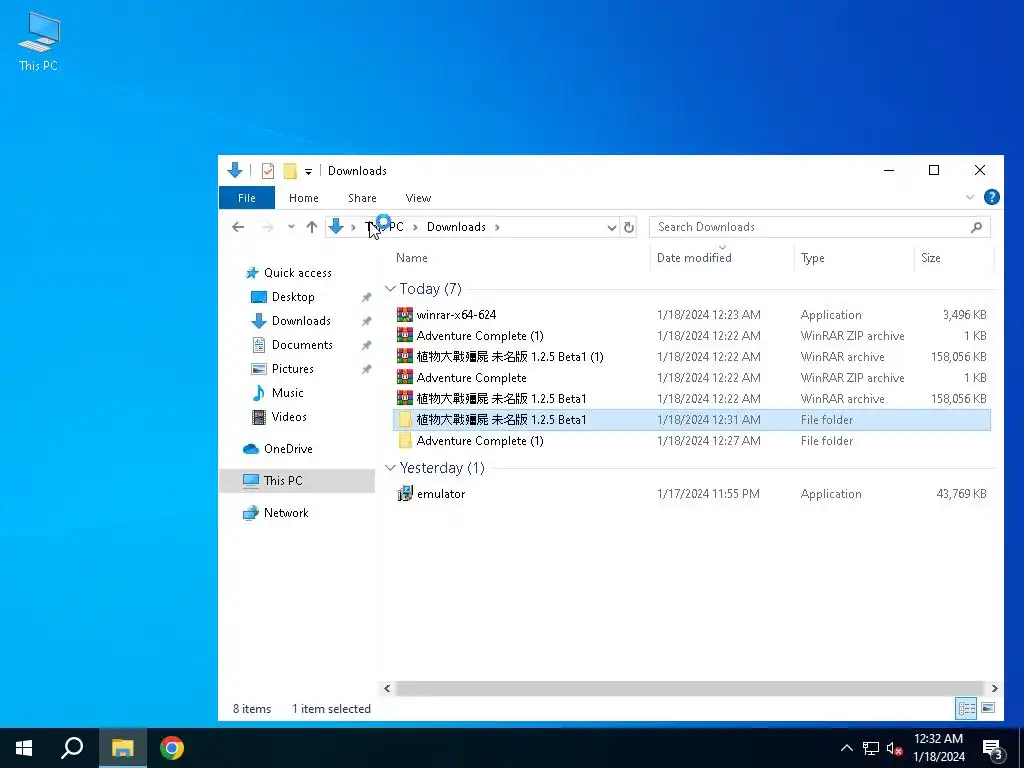1024x768 pixels.
Task: Open OneDrive in the navigation pane
Action: tap(288, 449)
